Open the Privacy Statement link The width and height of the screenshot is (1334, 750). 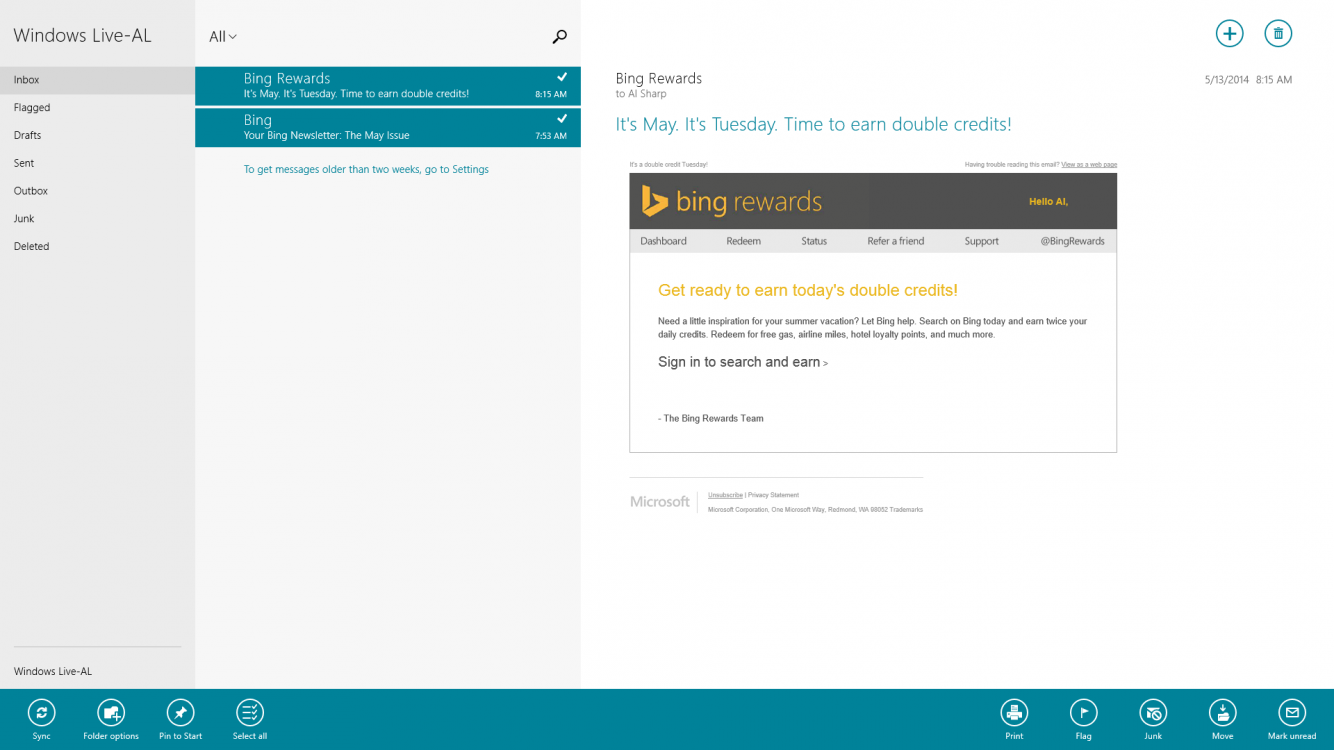tap(774, 495)
